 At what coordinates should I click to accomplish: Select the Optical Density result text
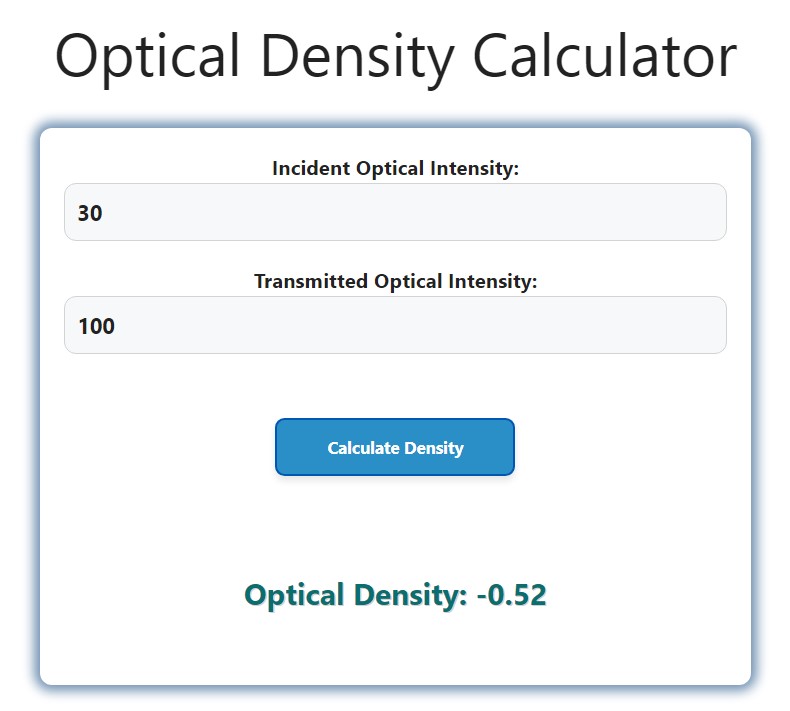pos(395,595)
